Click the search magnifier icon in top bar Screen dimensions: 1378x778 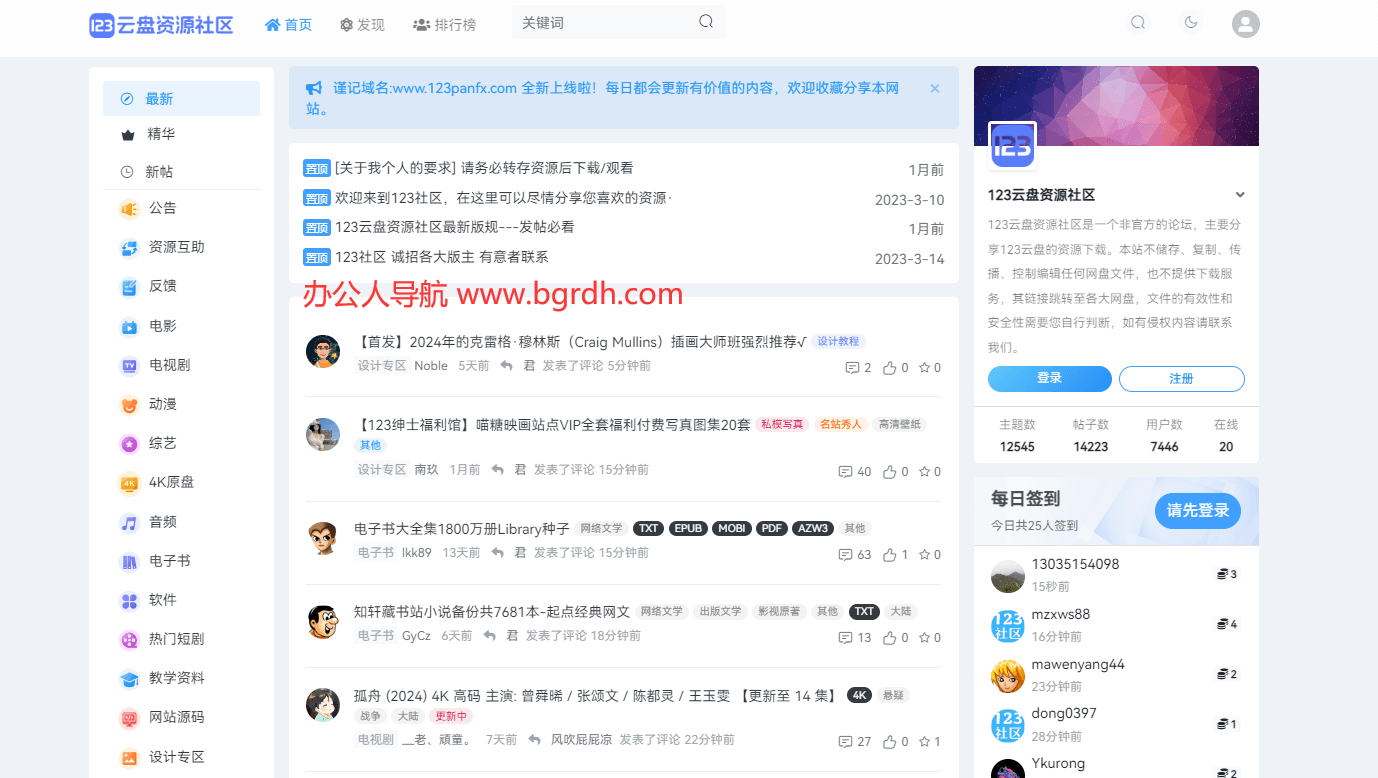click(x=1138, y=21)
